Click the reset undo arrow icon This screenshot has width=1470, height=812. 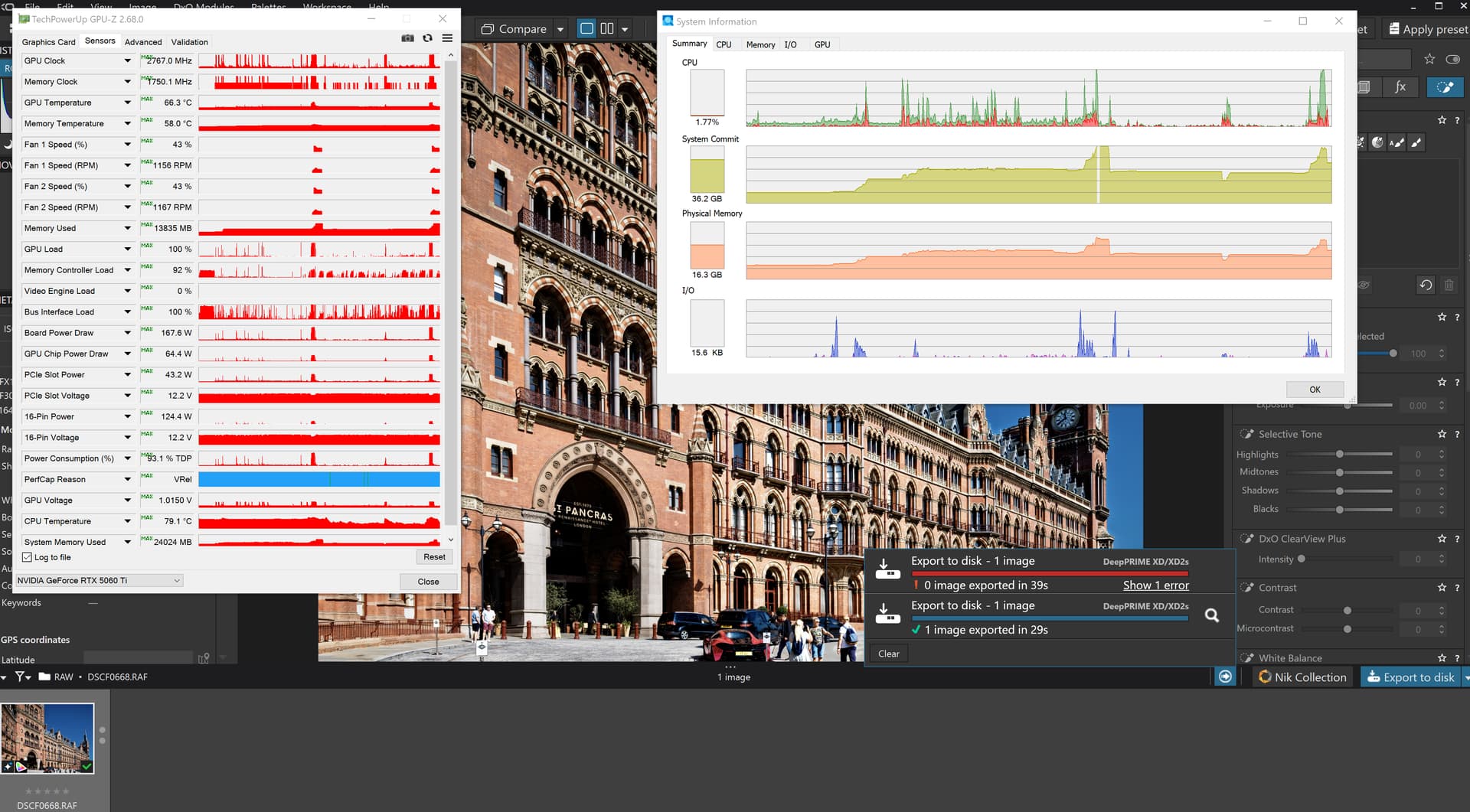tap(1425, 285)
